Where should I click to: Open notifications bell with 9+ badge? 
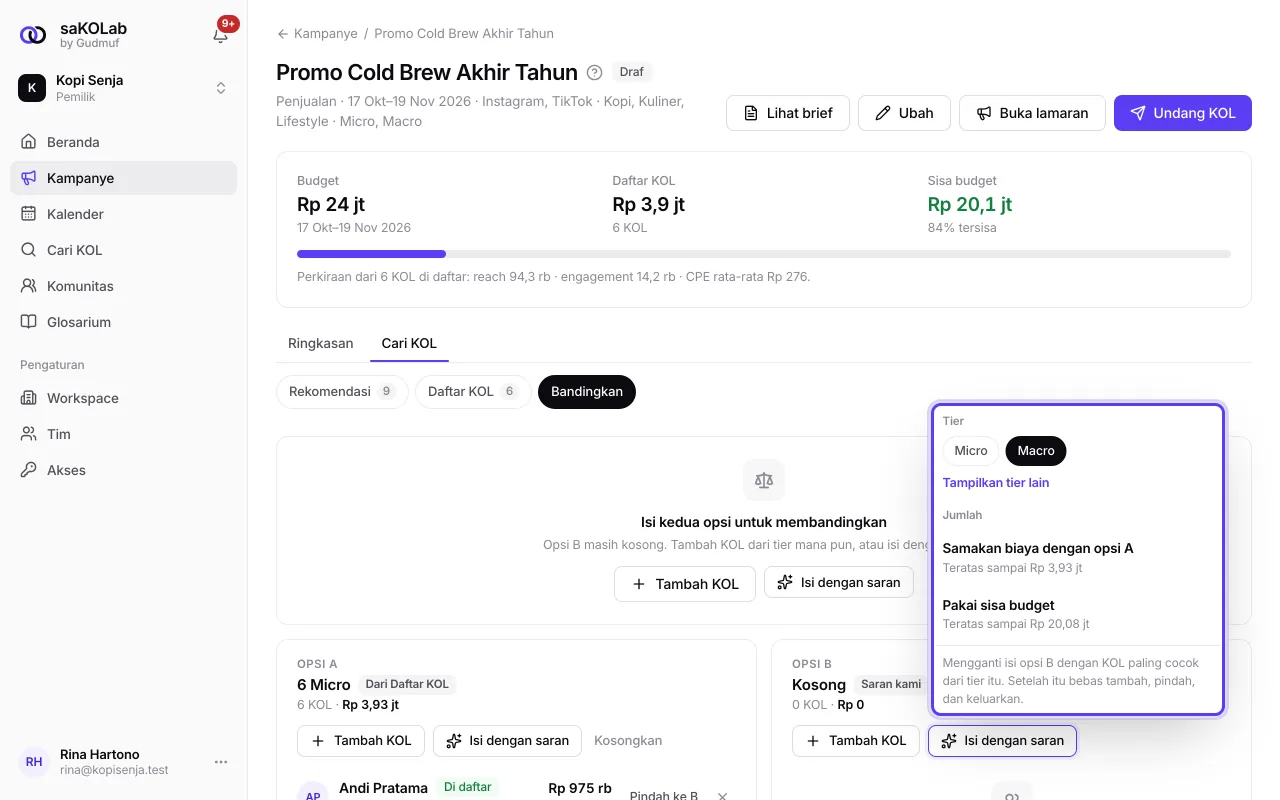pyautogui.click(x=221, y=35)
